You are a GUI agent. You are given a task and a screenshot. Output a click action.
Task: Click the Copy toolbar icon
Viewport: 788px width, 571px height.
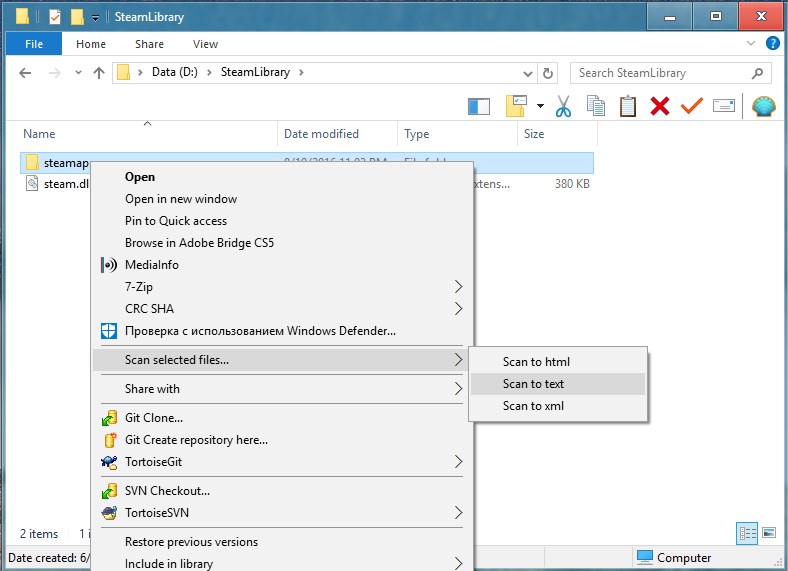click(596, 106)
